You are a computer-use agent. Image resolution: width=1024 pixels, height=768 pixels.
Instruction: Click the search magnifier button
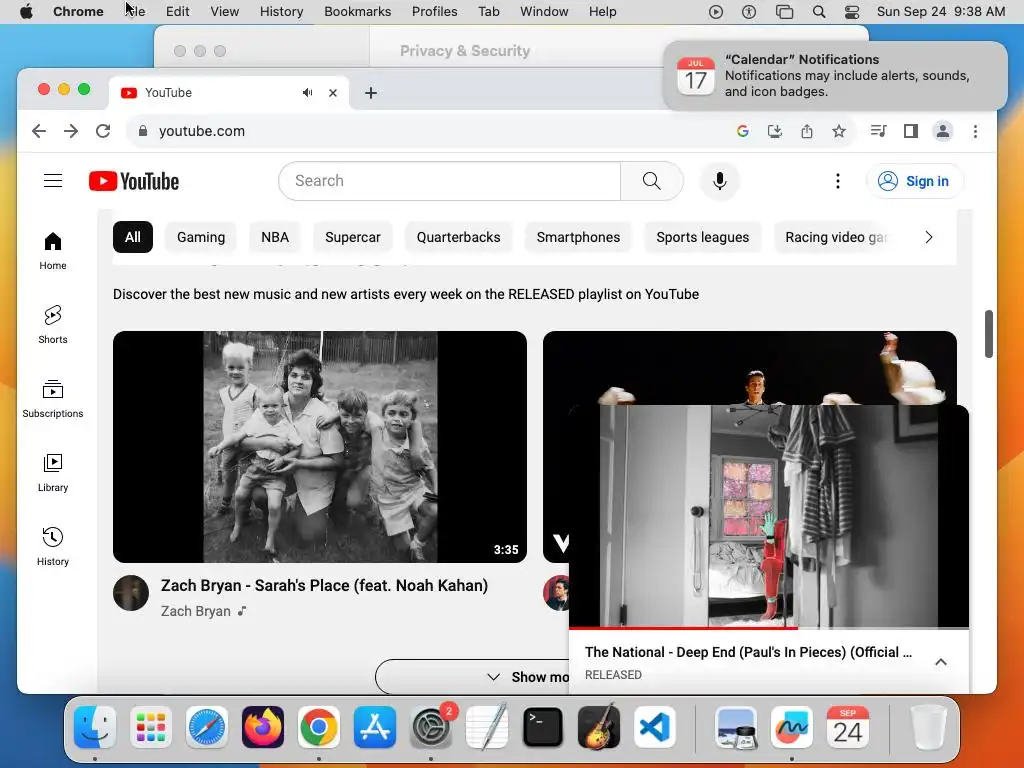pos(651,181)
